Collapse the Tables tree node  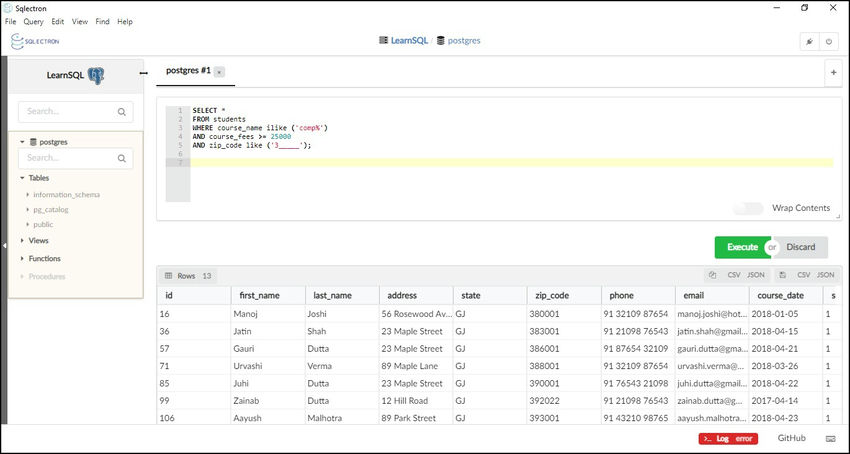pos(22,178)
